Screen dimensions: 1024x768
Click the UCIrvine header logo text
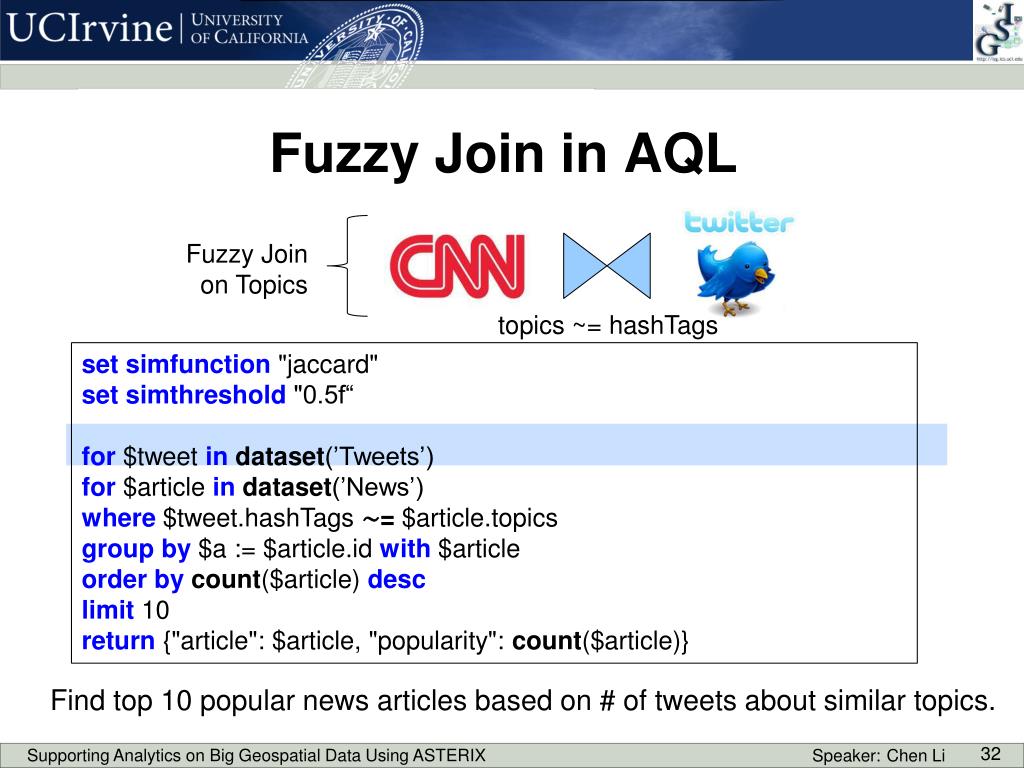[89, 29]
